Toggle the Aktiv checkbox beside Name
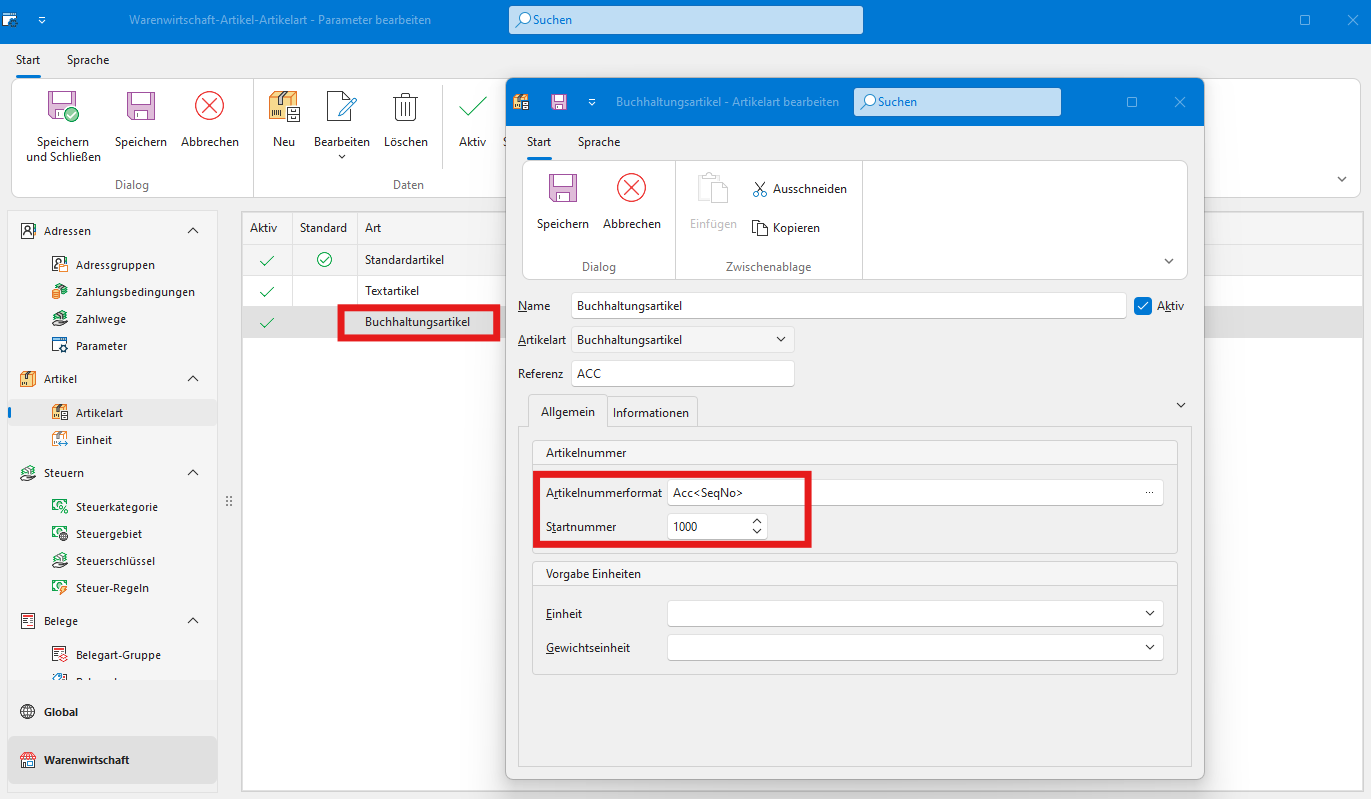 pyautogui.click(x=1144, y=306)
